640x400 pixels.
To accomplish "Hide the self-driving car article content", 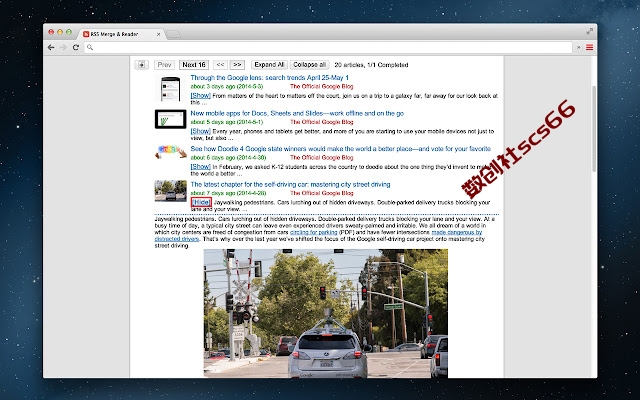I will (201, 202).
